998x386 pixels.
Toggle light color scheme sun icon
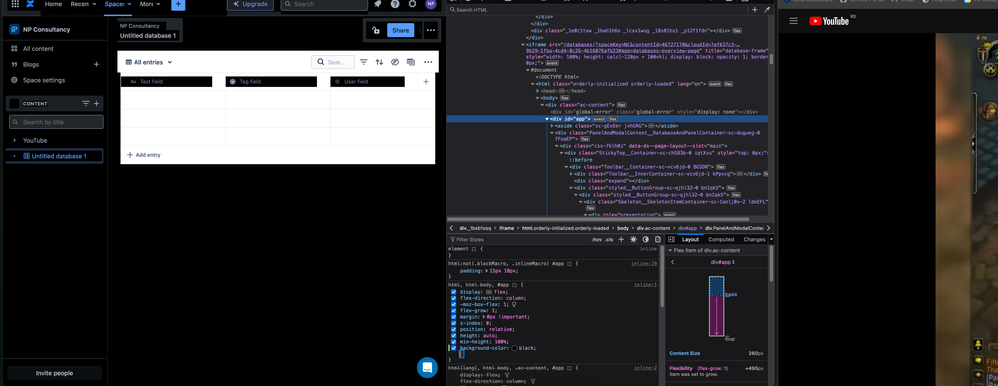coord(633,239)
